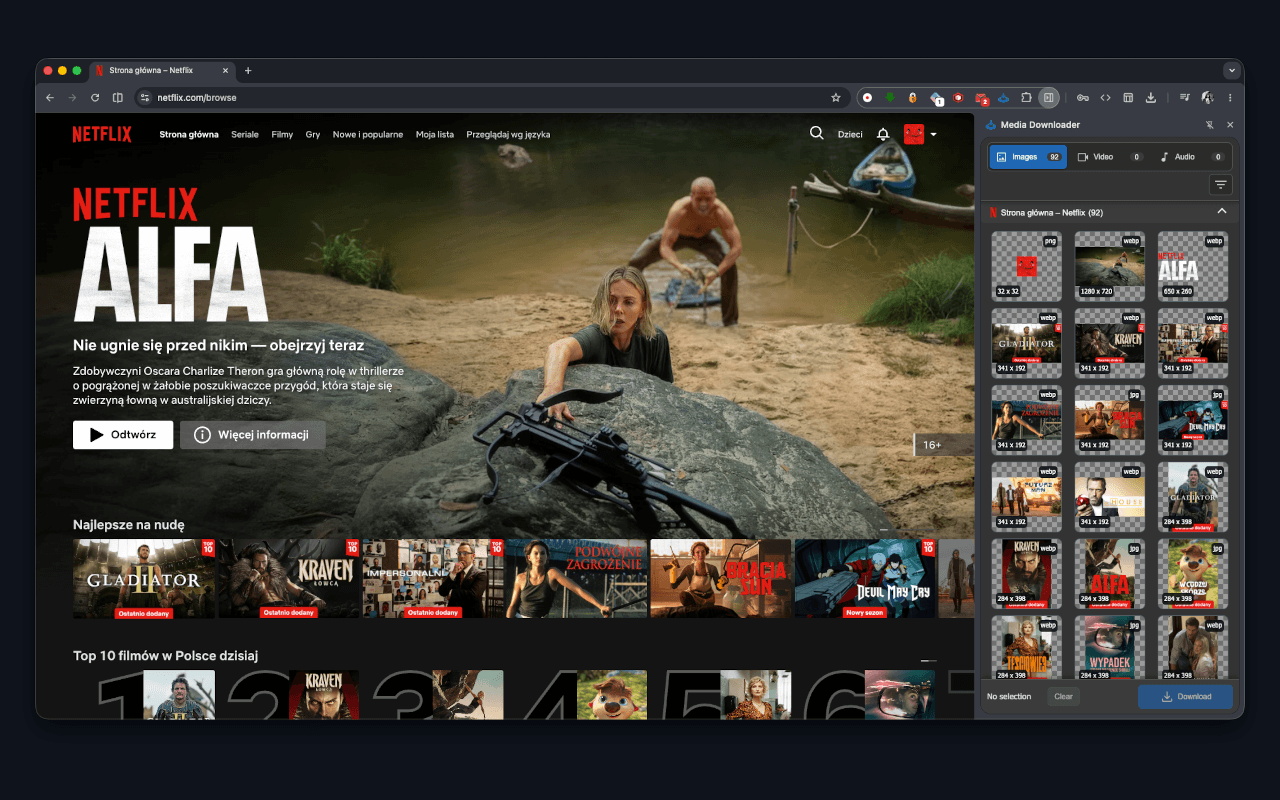Open a new browser tab
The width and height of the screenshot is (1280, 800).
248,71
